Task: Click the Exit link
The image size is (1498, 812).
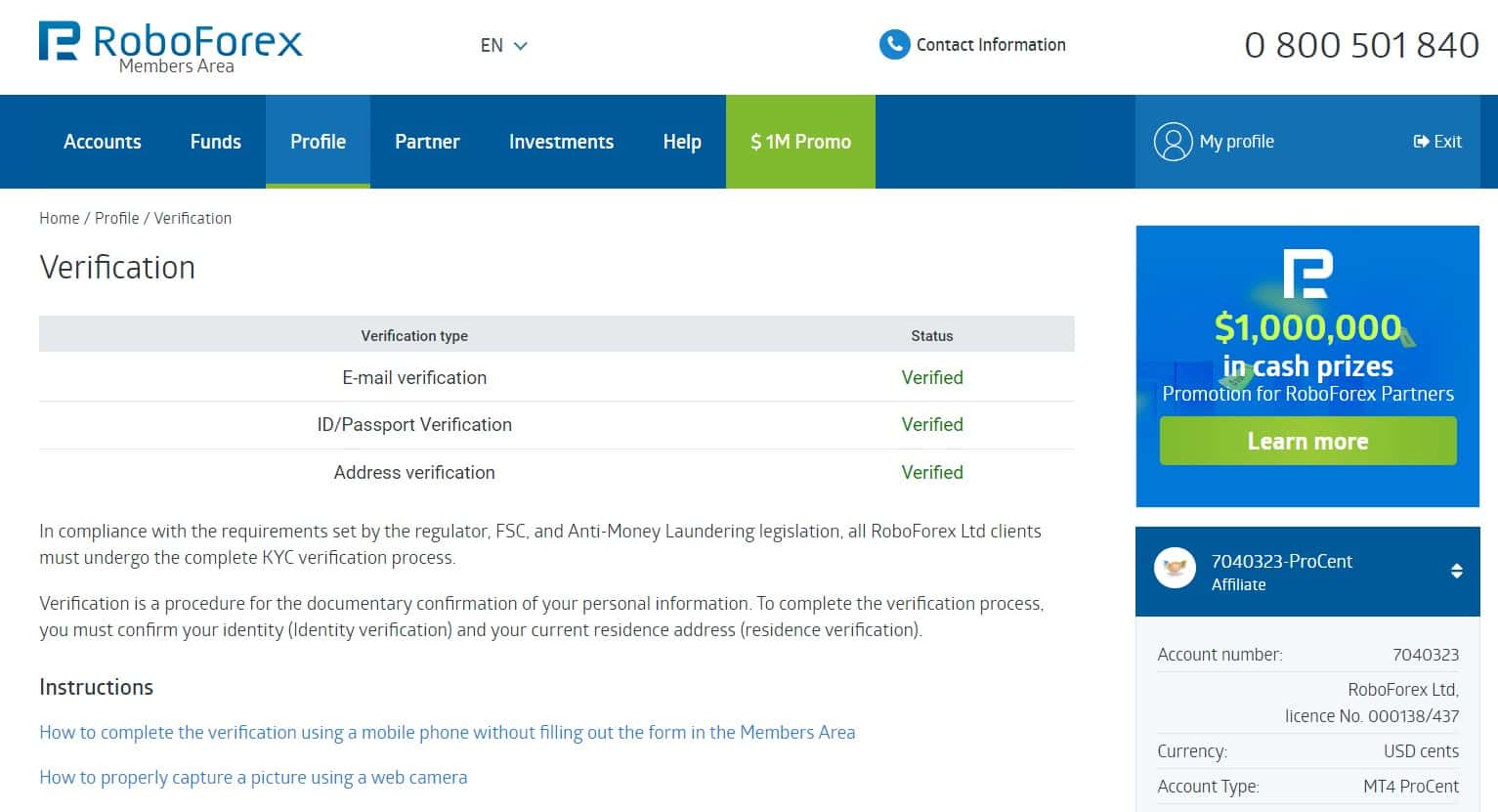Action: [x=1447, y=142]
